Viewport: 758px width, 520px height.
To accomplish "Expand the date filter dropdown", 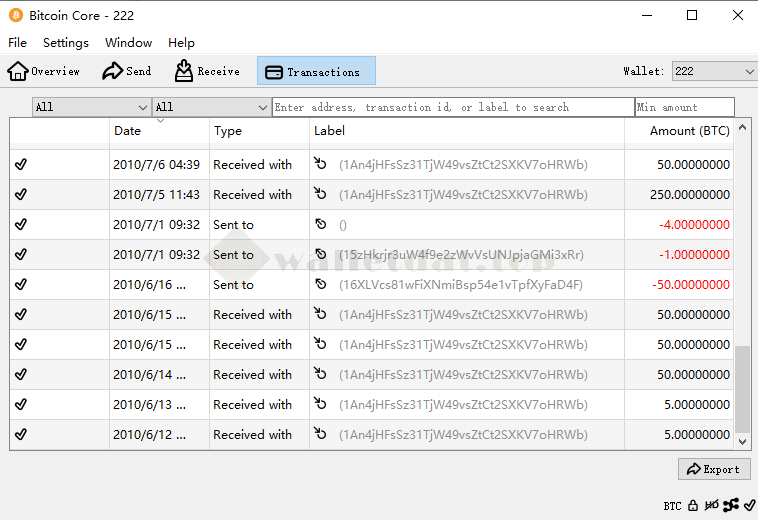I will click(x=91, y=107).
